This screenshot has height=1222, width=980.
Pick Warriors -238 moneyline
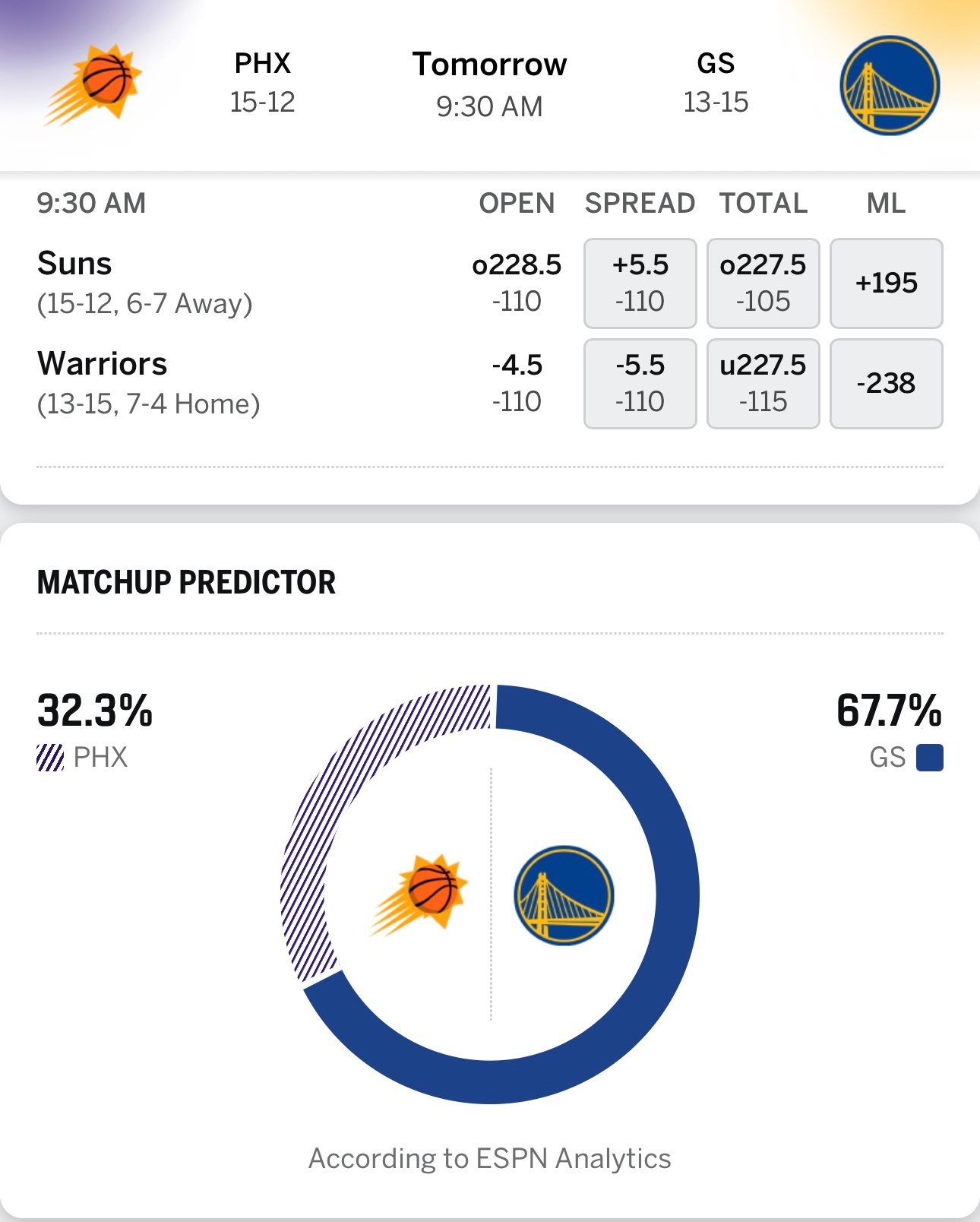point(886,383)
